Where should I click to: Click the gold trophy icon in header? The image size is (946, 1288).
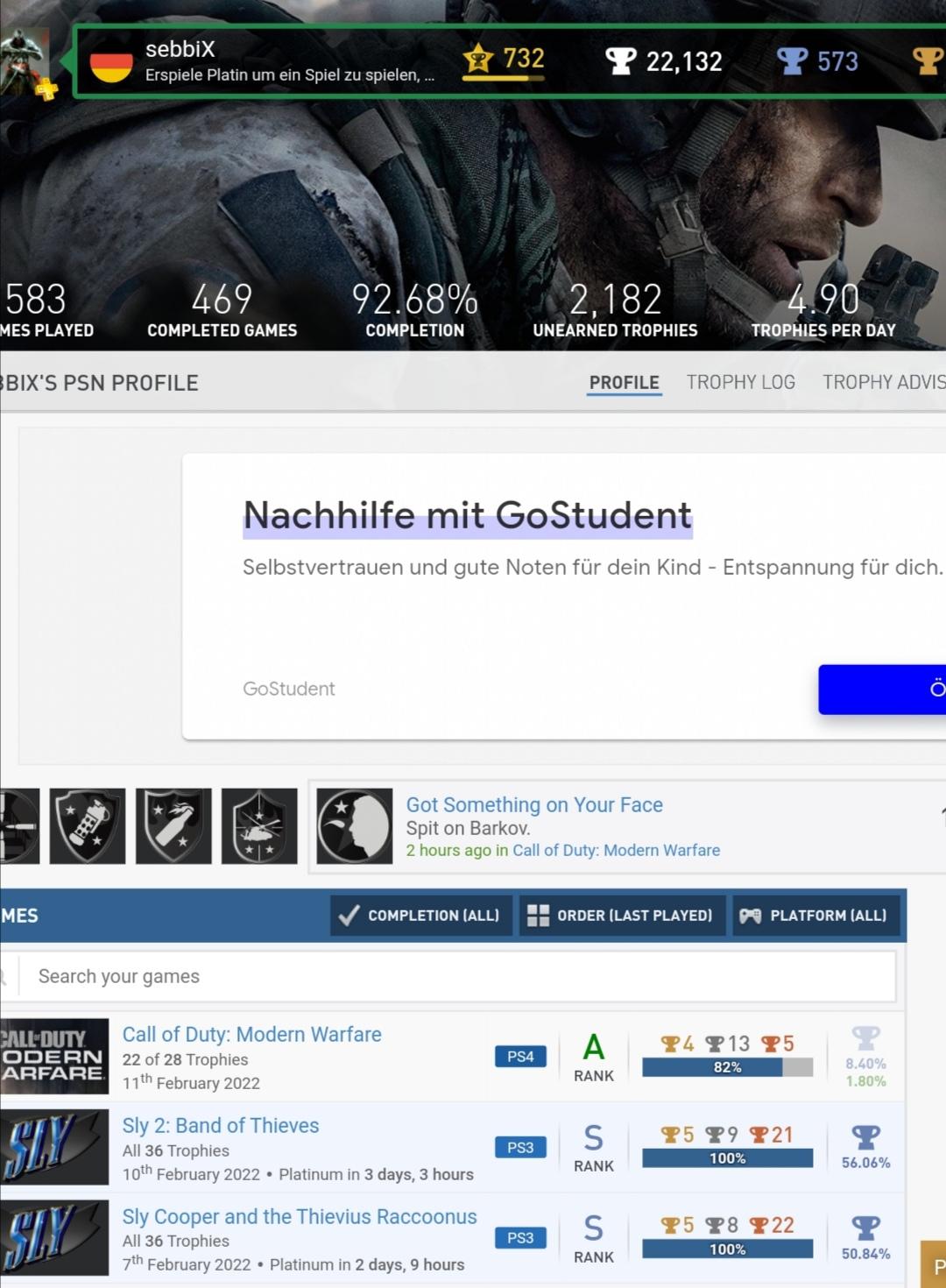[x=928, y=60]
